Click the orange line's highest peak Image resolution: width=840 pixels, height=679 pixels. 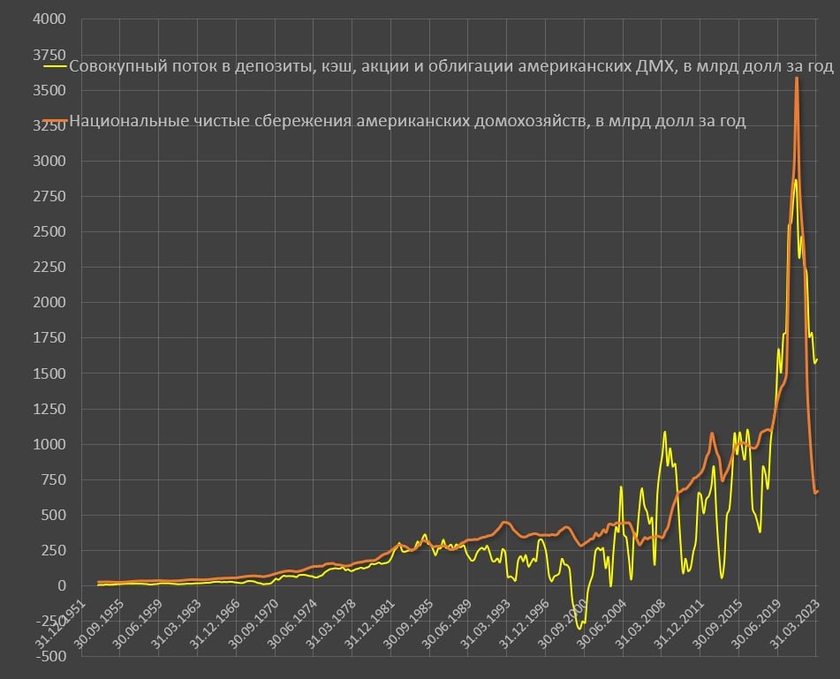coord(796,78)
